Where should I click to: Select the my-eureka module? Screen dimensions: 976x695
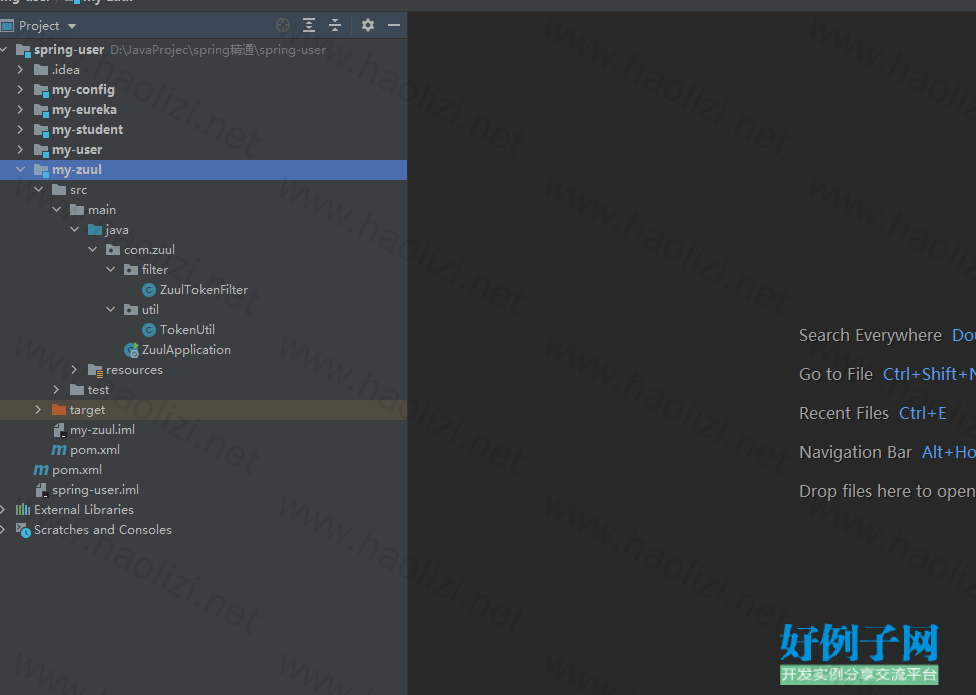coord(83,110)
